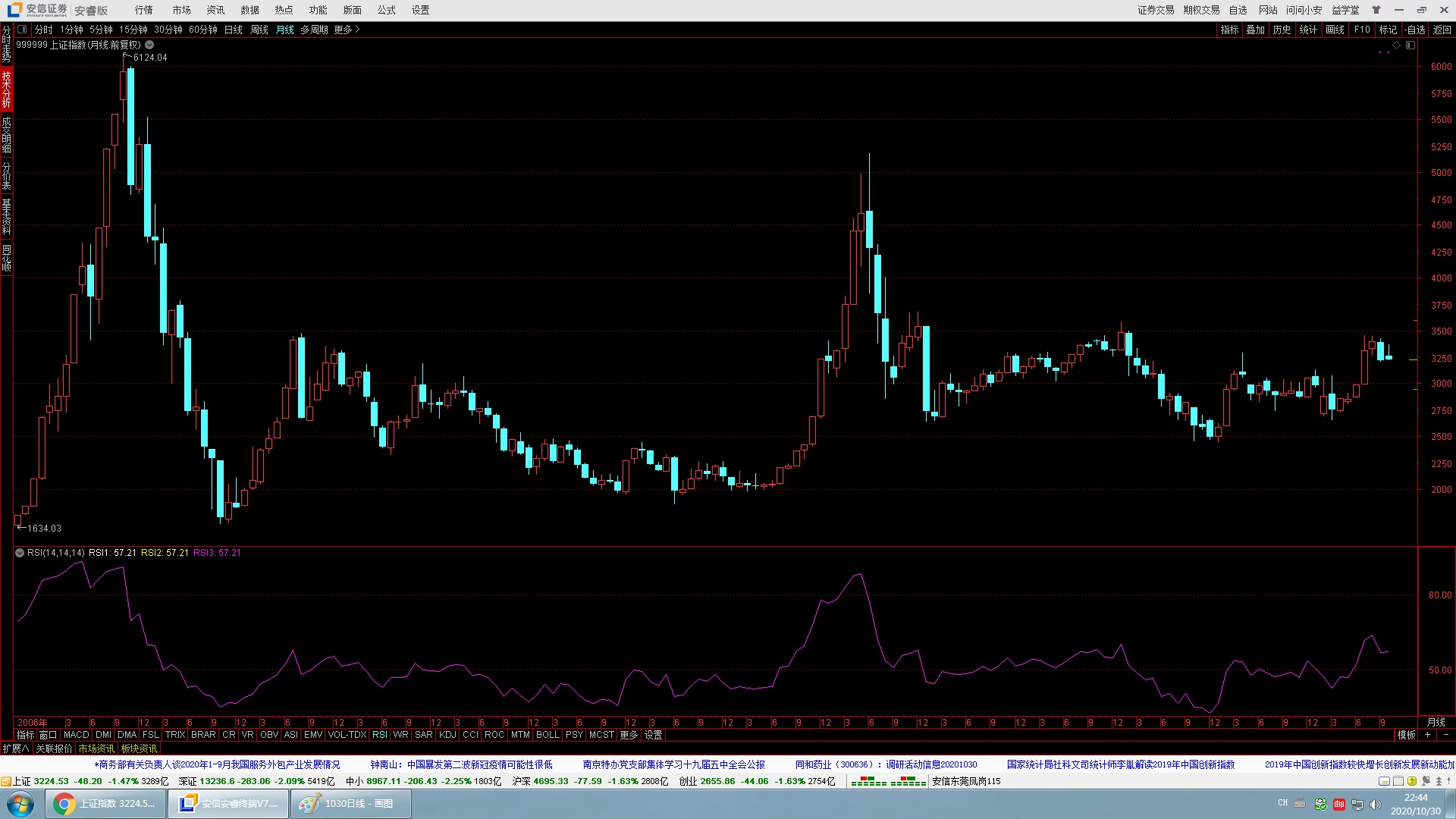Switch chart to 60分钟 period
1456x819 pixels.
click(x=202, y=30)
